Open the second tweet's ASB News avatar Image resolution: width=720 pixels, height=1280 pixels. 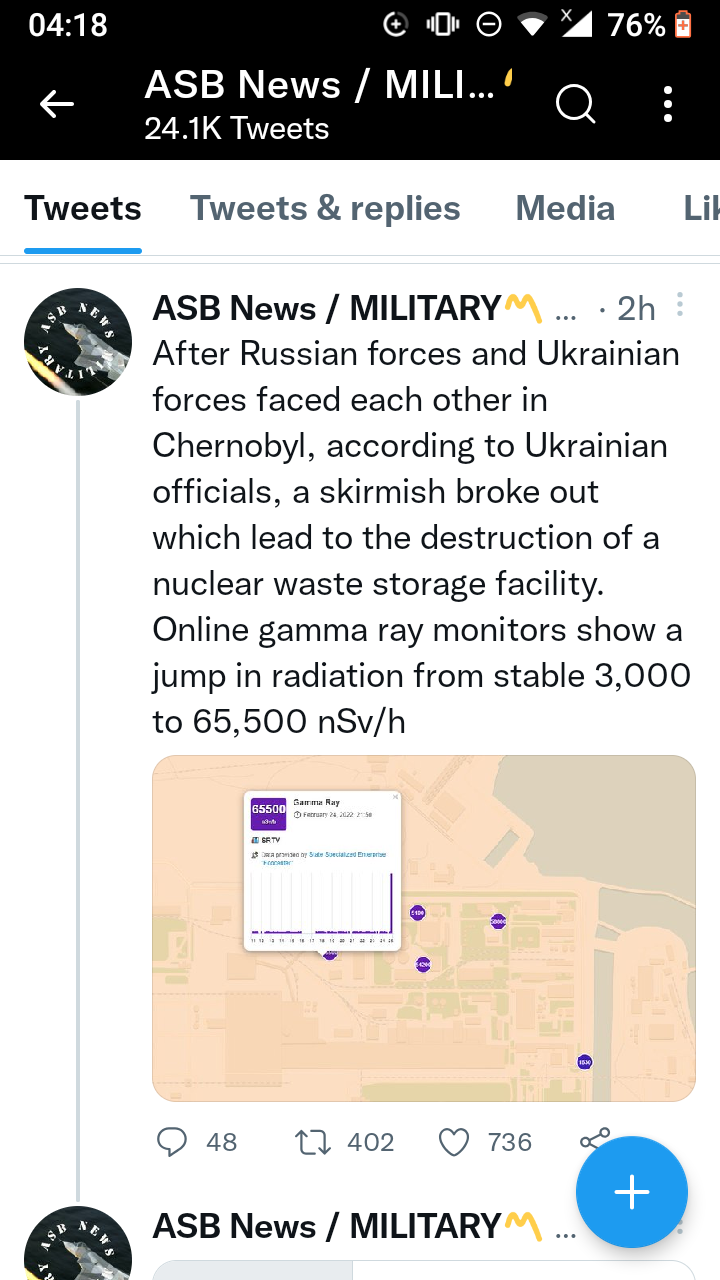pyautogui.click(x=78, y=1244)
